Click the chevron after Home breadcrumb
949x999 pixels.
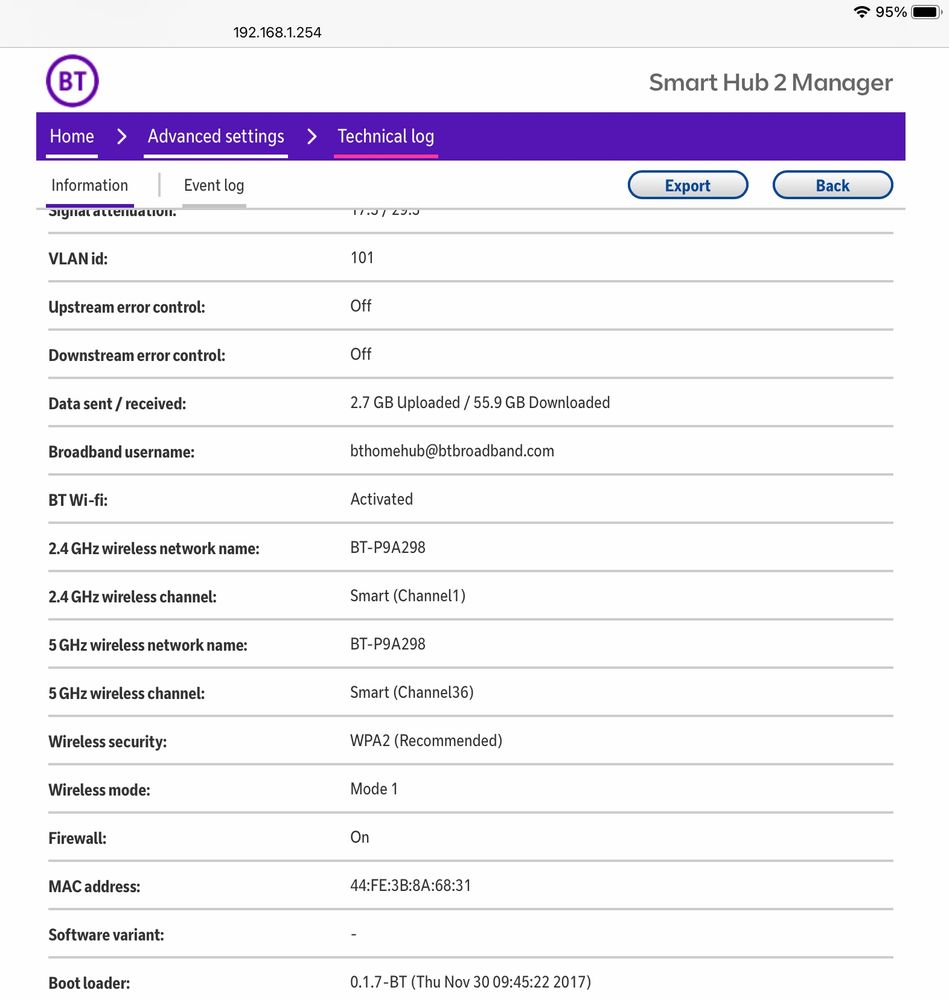click(121, 136)
